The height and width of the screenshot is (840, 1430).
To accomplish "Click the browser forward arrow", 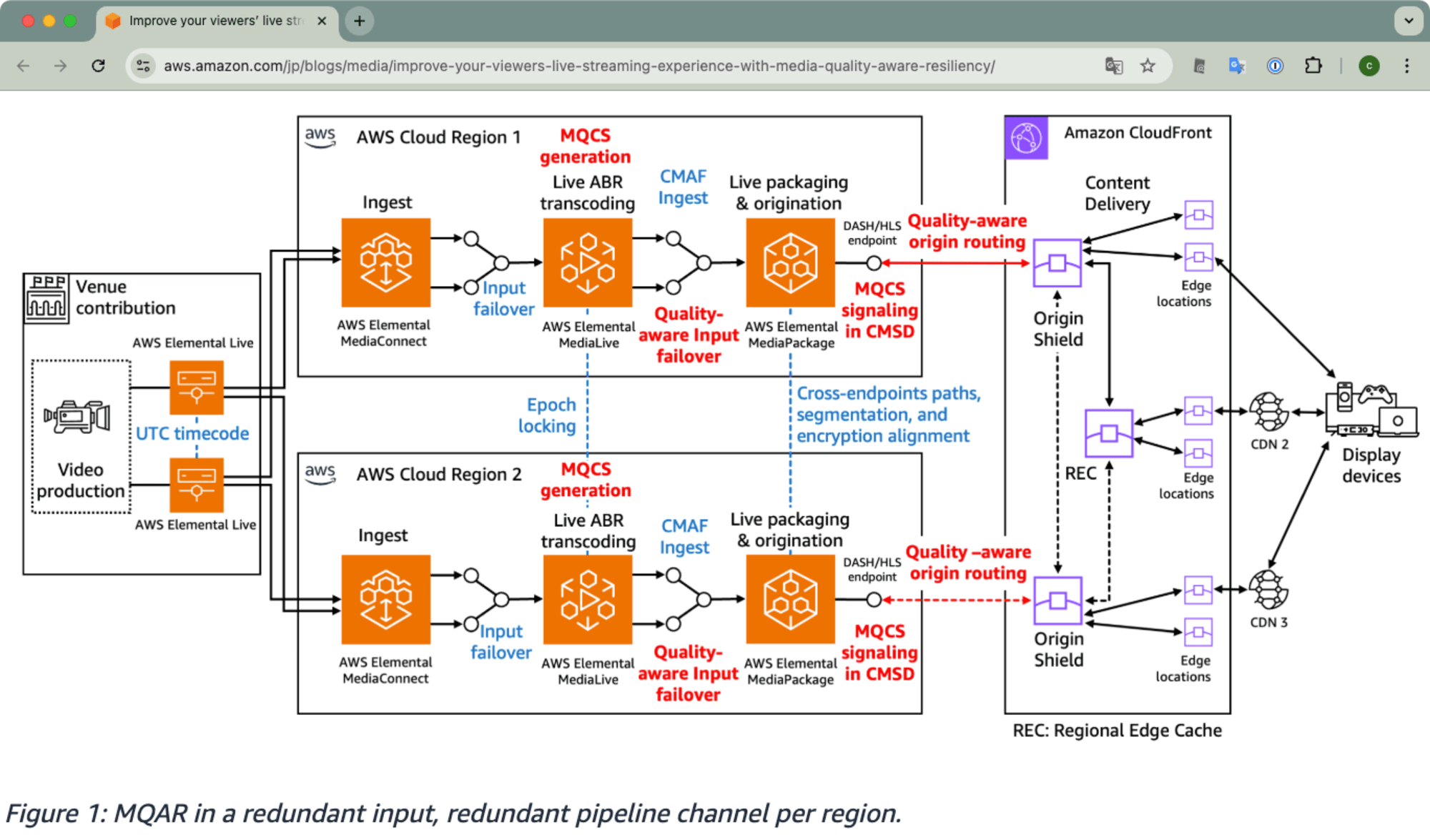I will [x=61, y=66].
